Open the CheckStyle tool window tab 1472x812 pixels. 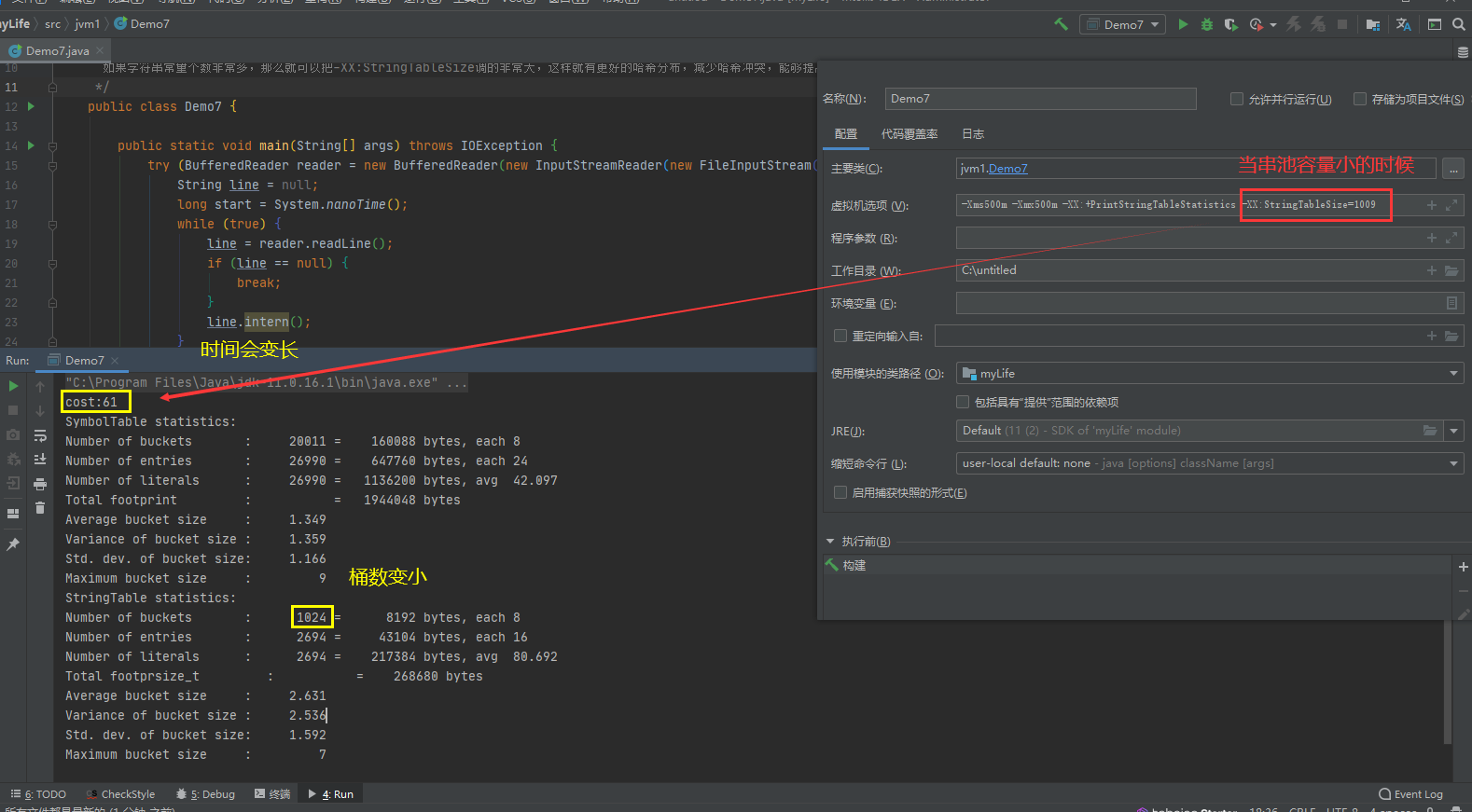click(120, 794)
